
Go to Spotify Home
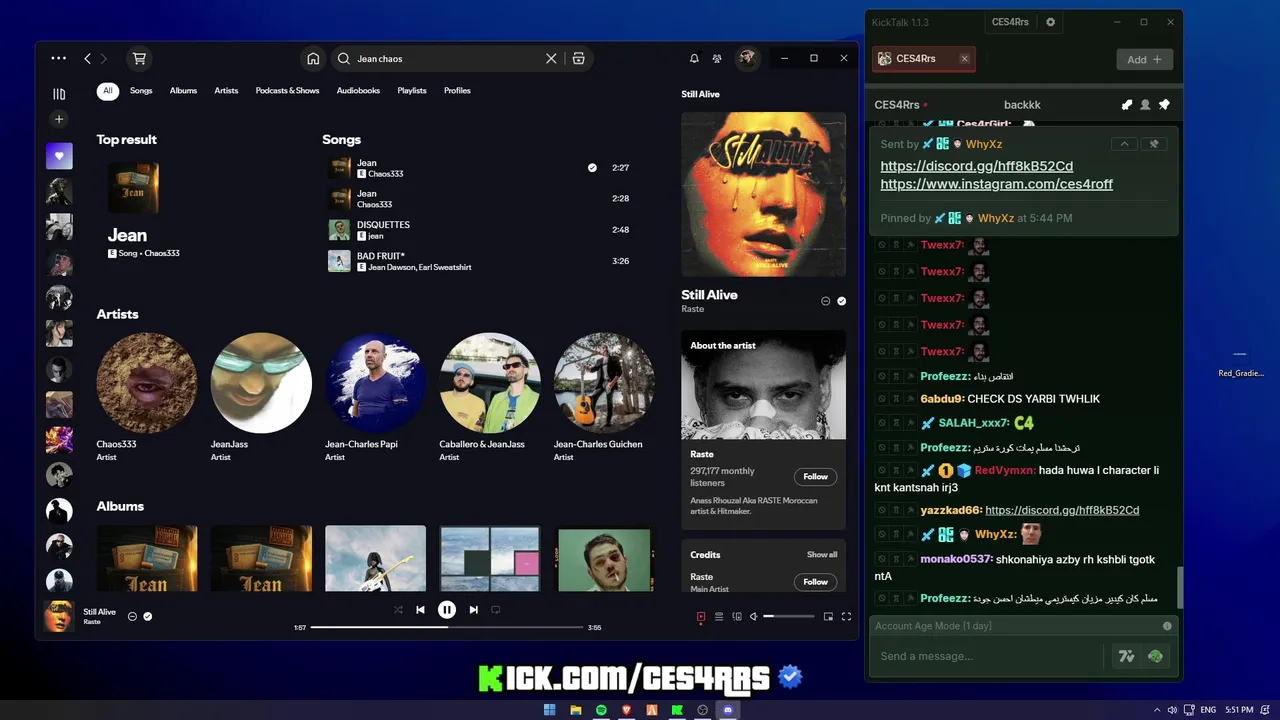[313, 59]
